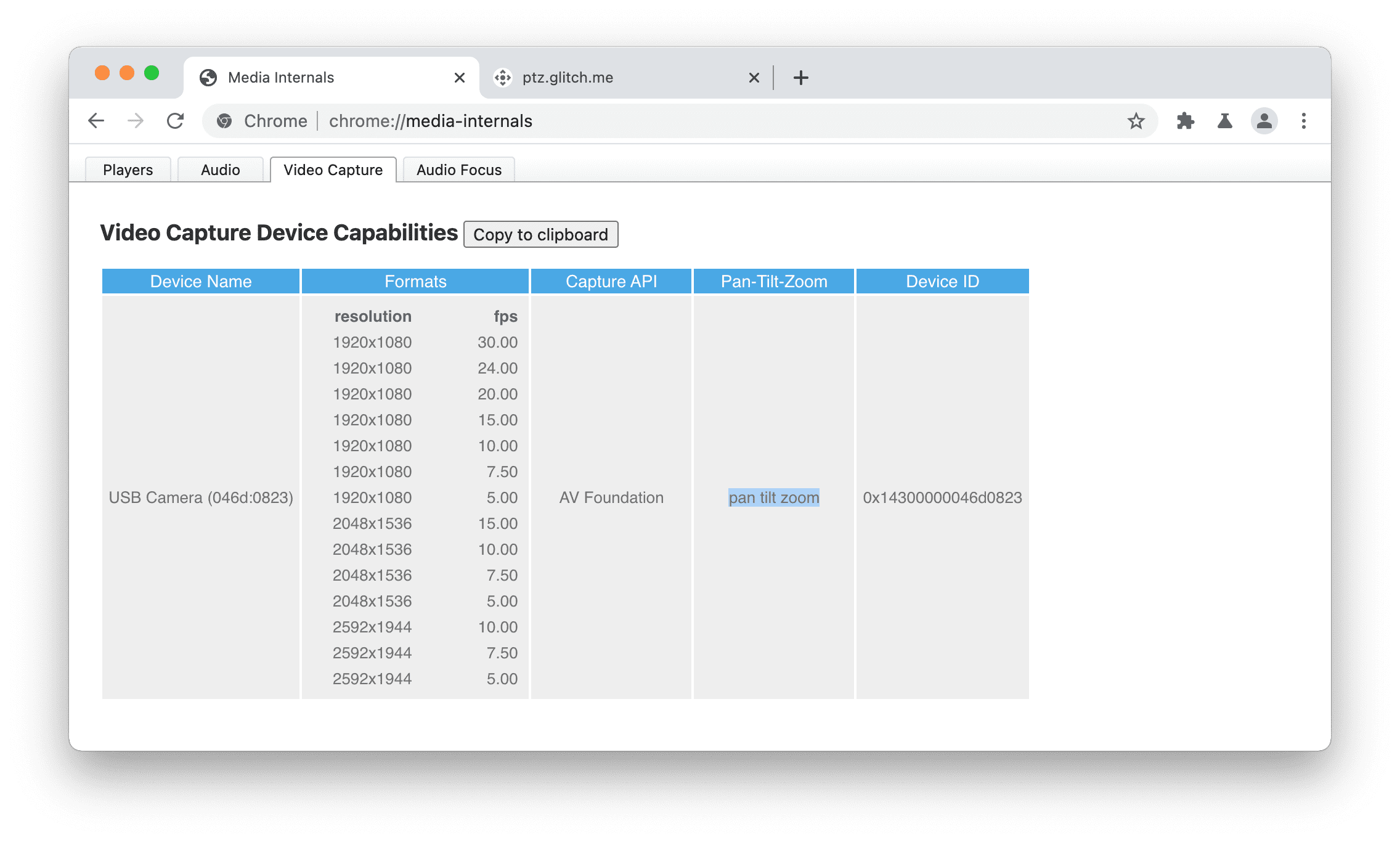Select the Players tab

point(127,169)
